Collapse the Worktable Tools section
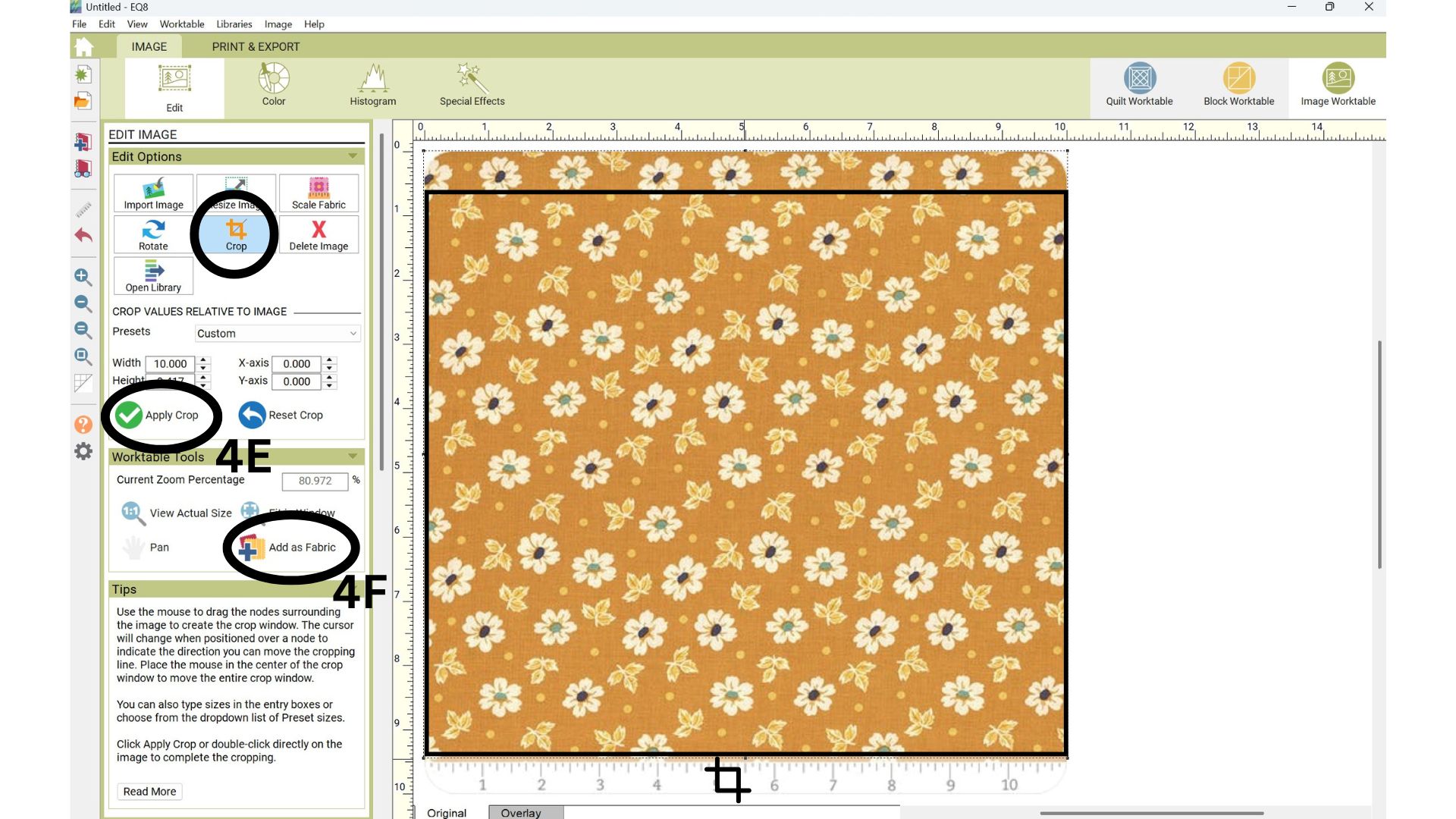 (353, 457)
